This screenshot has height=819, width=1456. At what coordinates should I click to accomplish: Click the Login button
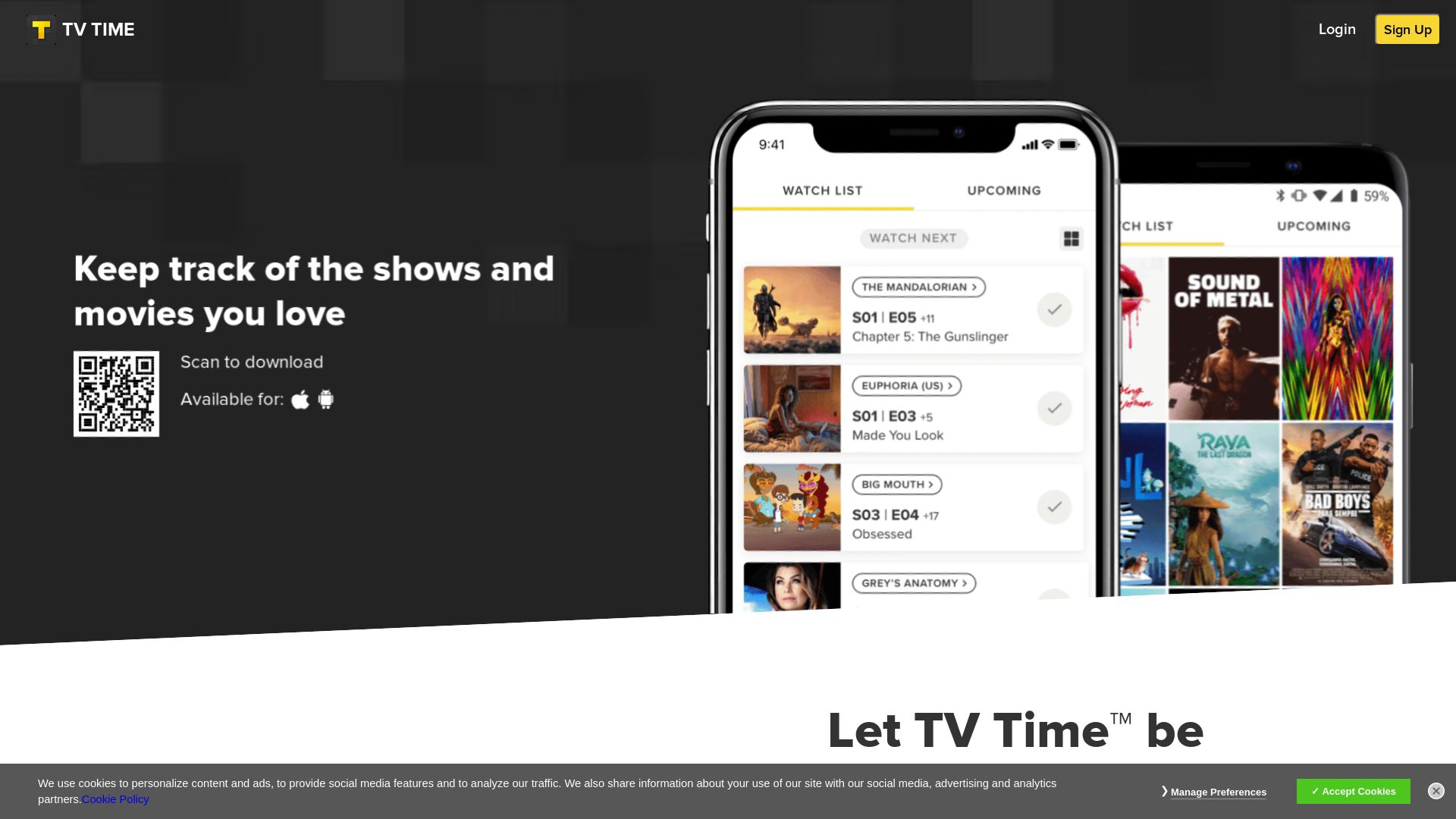click(x=1337, y=29)
